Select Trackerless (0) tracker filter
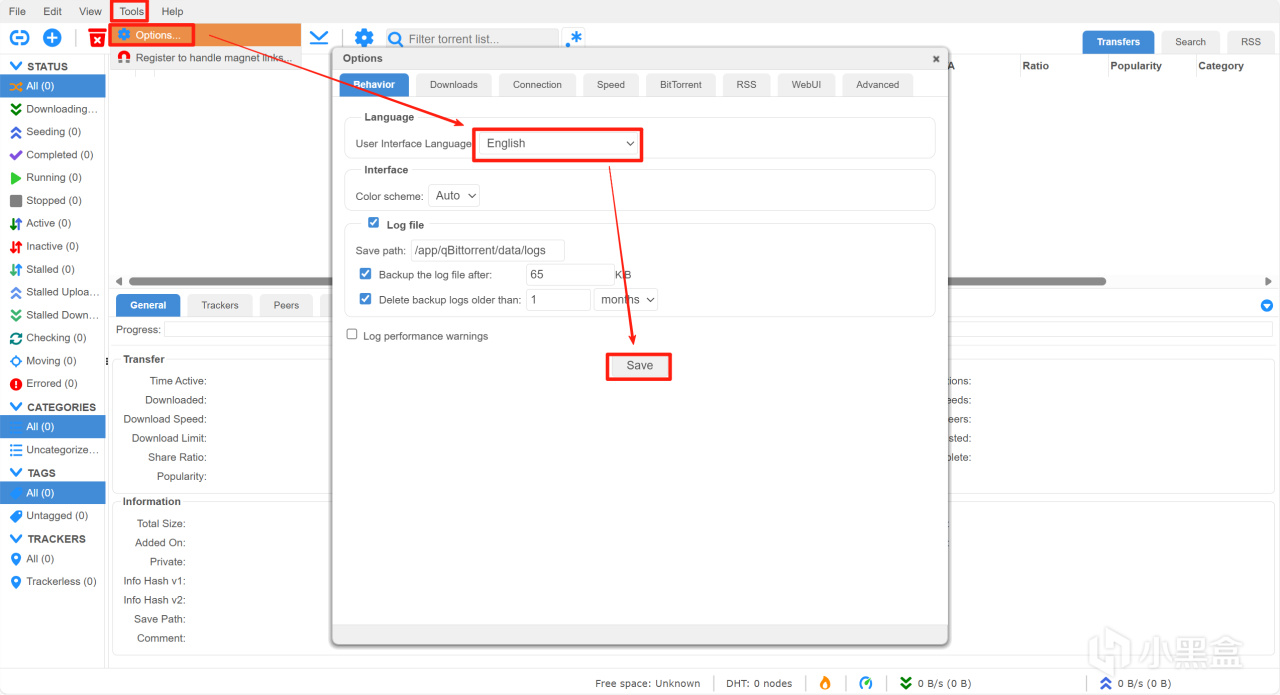 (x=52, y=582)
